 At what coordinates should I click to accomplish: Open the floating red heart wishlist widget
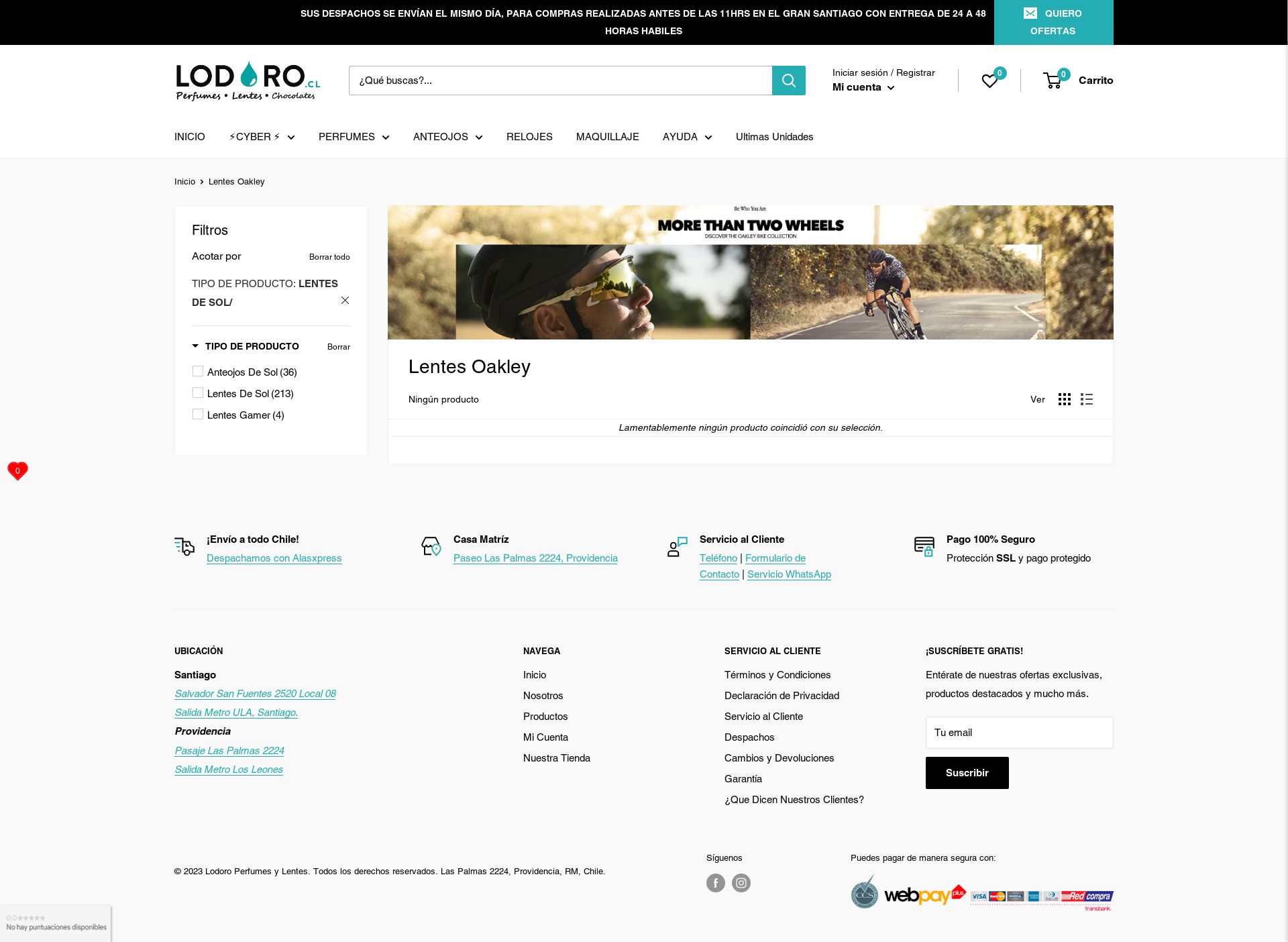click(x=17, y=470)
